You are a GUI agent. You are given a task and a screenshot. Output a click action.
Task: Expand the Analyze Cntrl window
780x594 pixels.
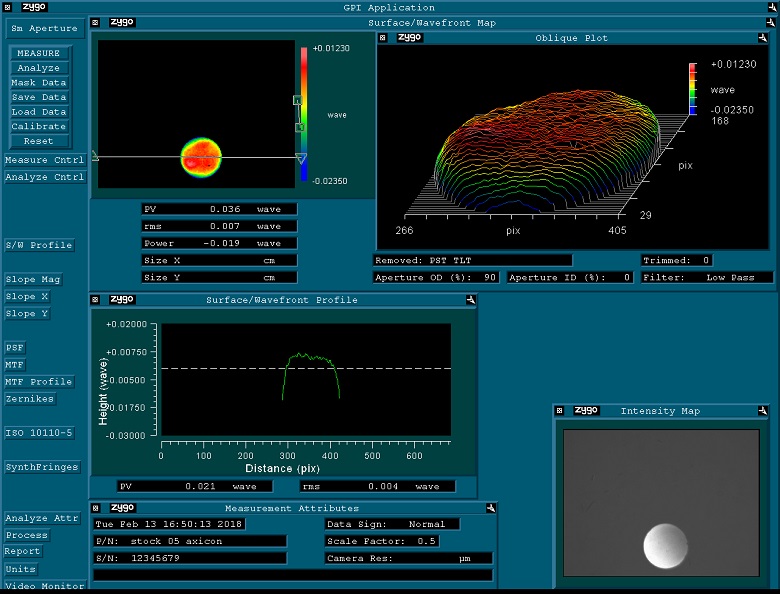coord(44,178)
